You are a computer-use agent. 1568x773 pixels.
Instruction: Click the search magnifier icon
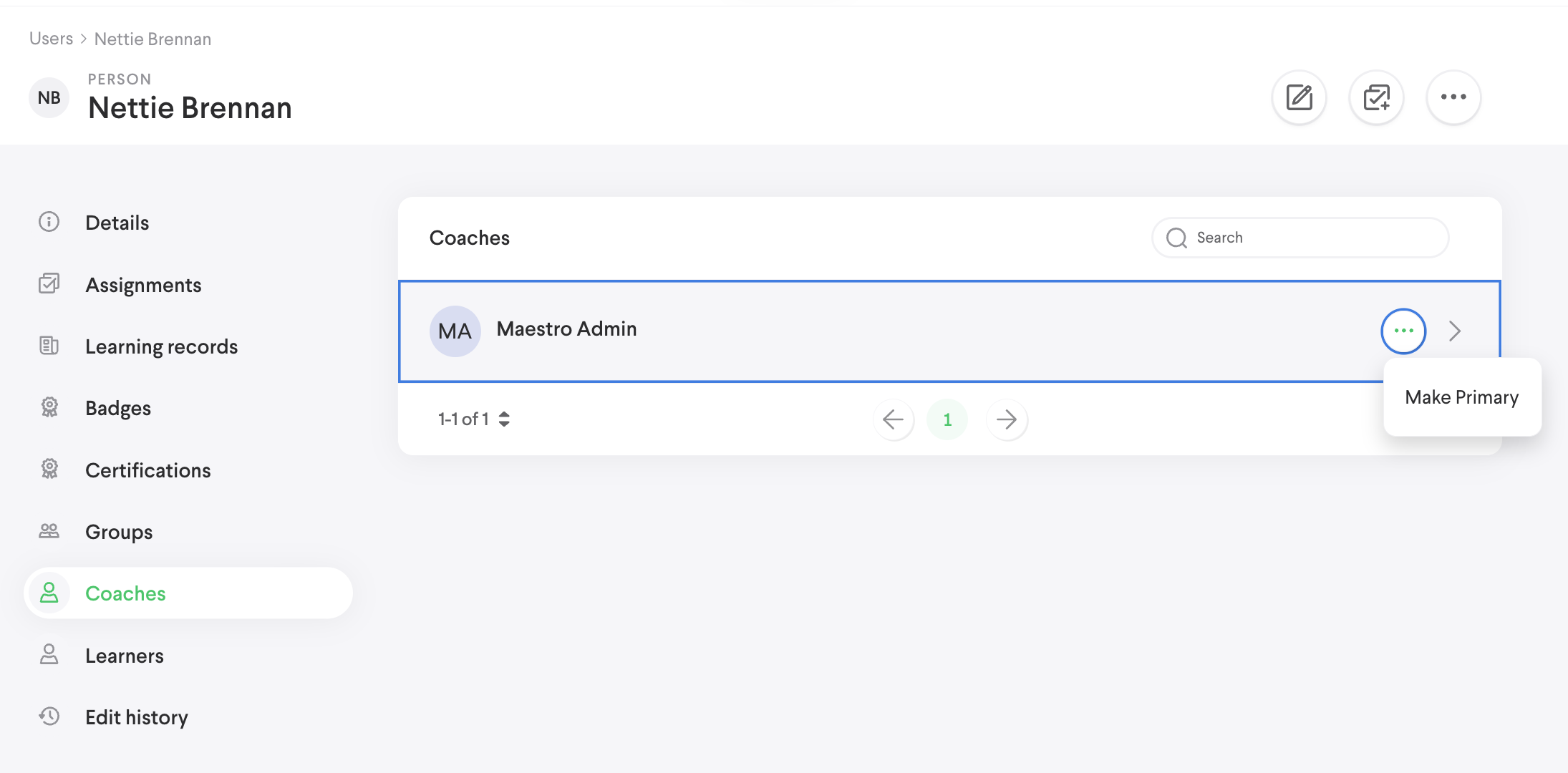pyautogui.click(x=1176, y=238)
